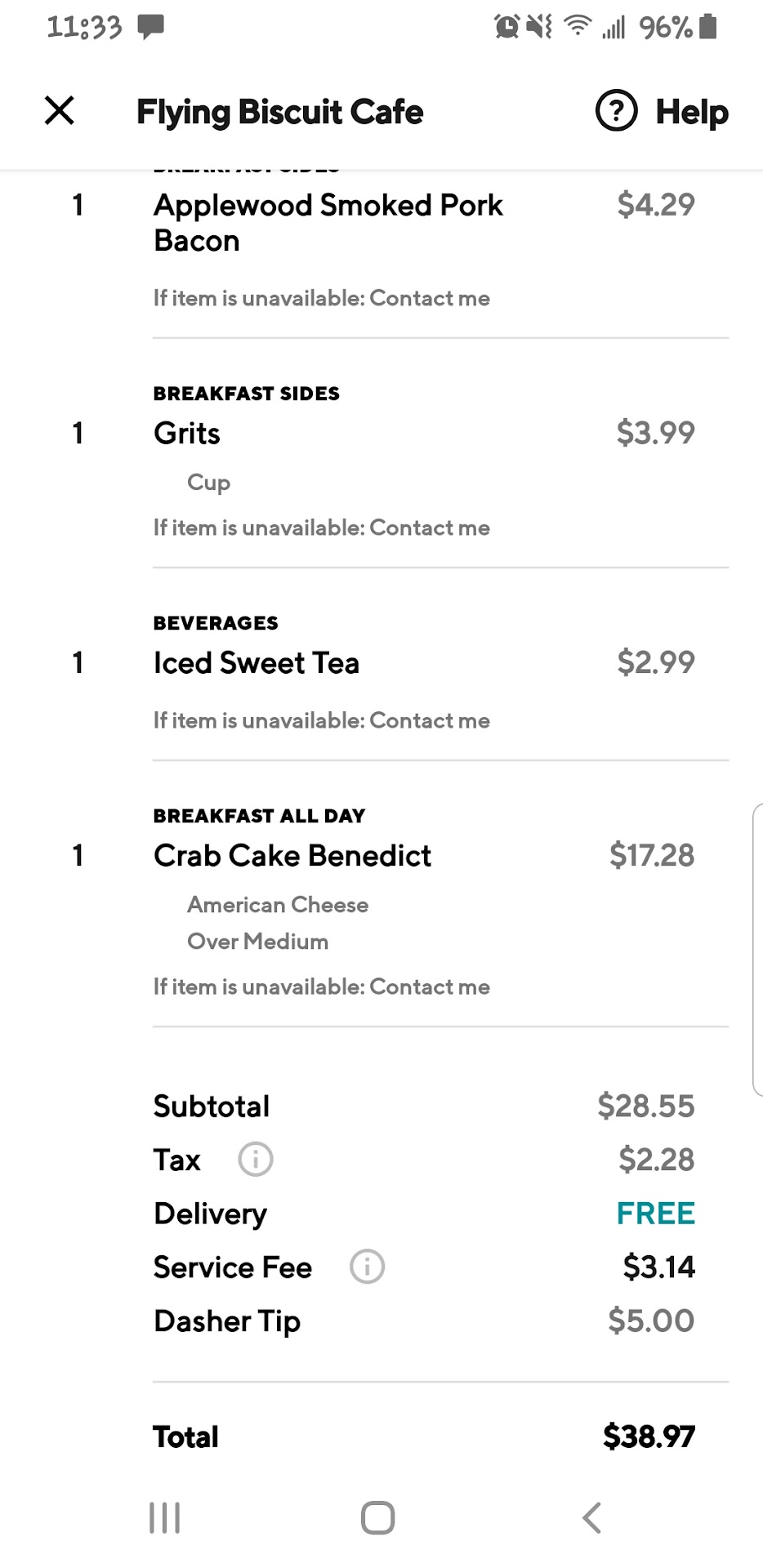Image resolution: width=763 pixels, height=1568 pixels.
Task: Select Applewood Smoked Pork Bacon item
Action: (328, 222)
